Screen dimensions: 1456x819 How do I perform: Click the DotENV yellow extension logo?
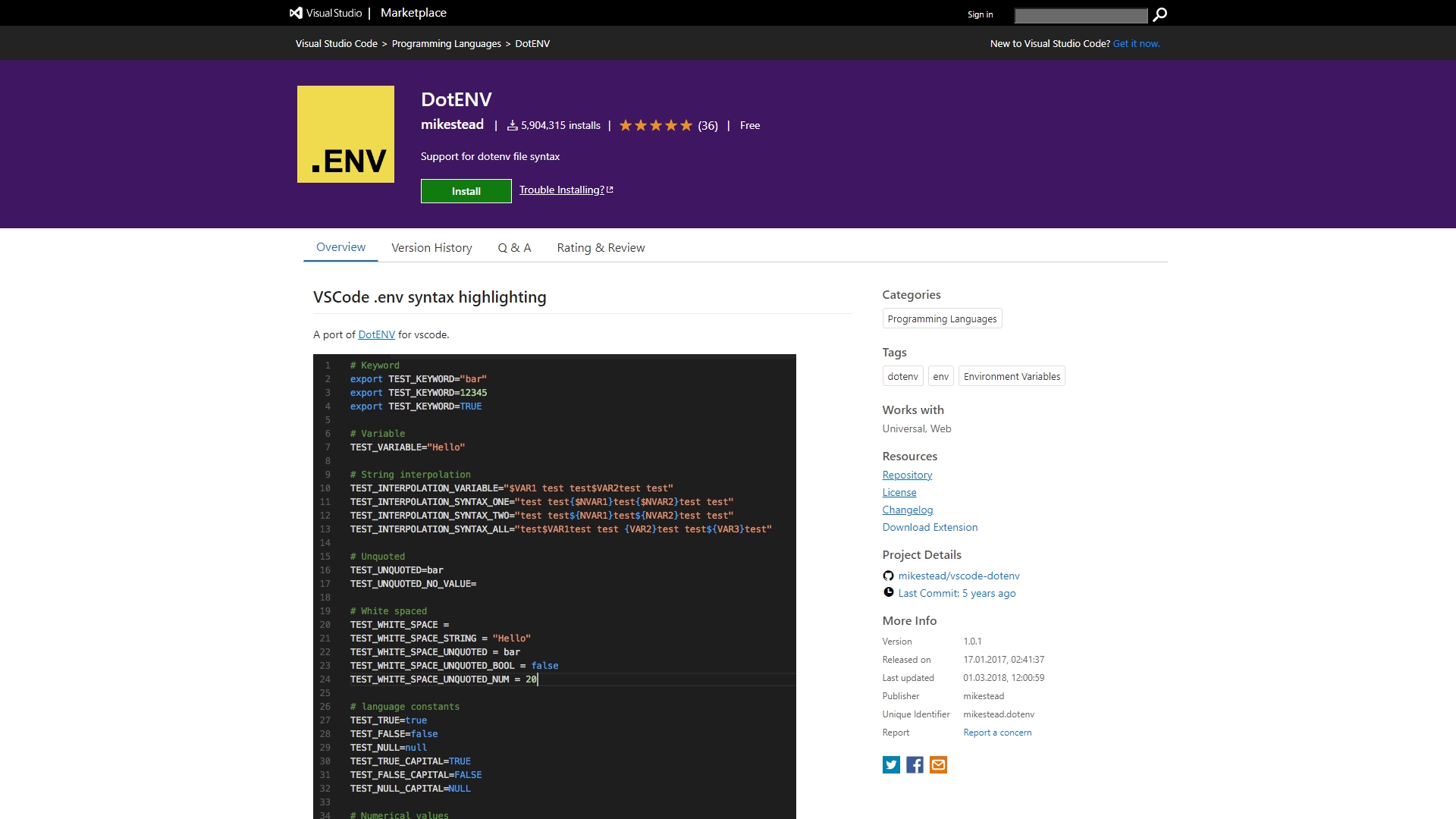[346, 134]
